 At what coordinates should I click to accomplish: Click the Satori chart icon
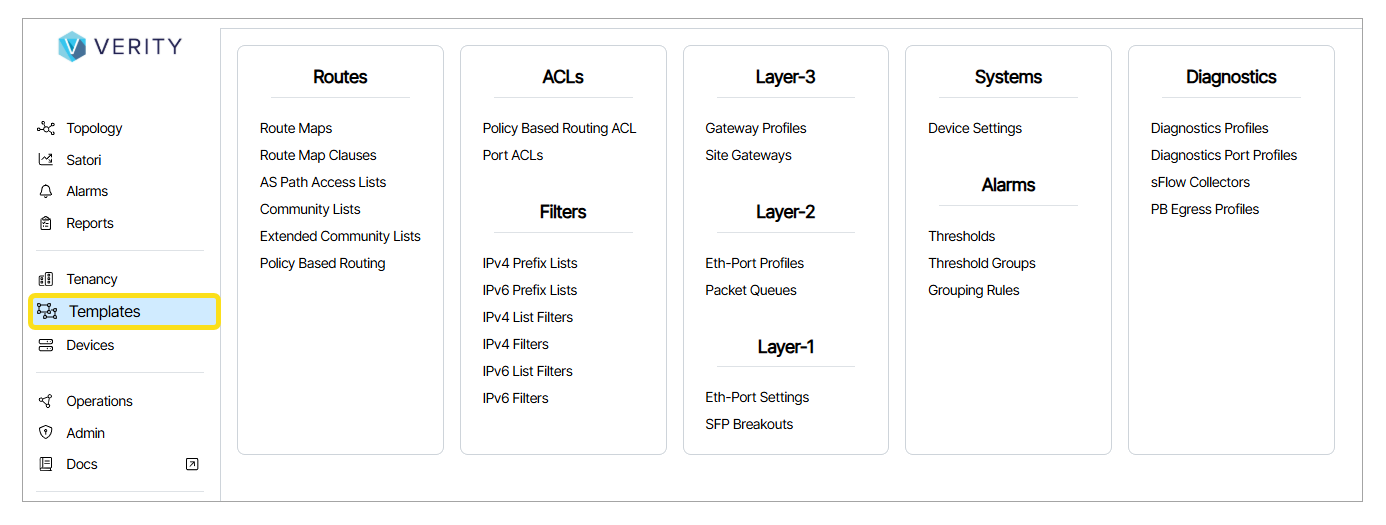click(x=46, y=160)
